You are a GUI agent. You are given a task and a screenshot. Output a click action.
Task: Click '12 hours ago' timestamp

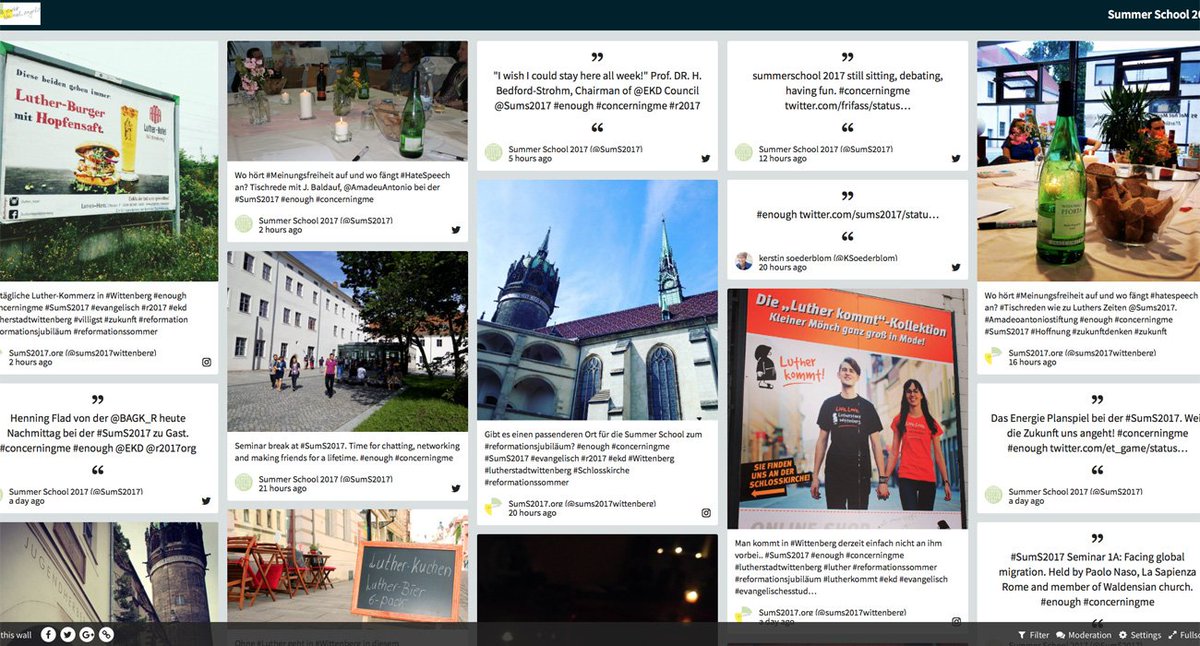(783, 158)
